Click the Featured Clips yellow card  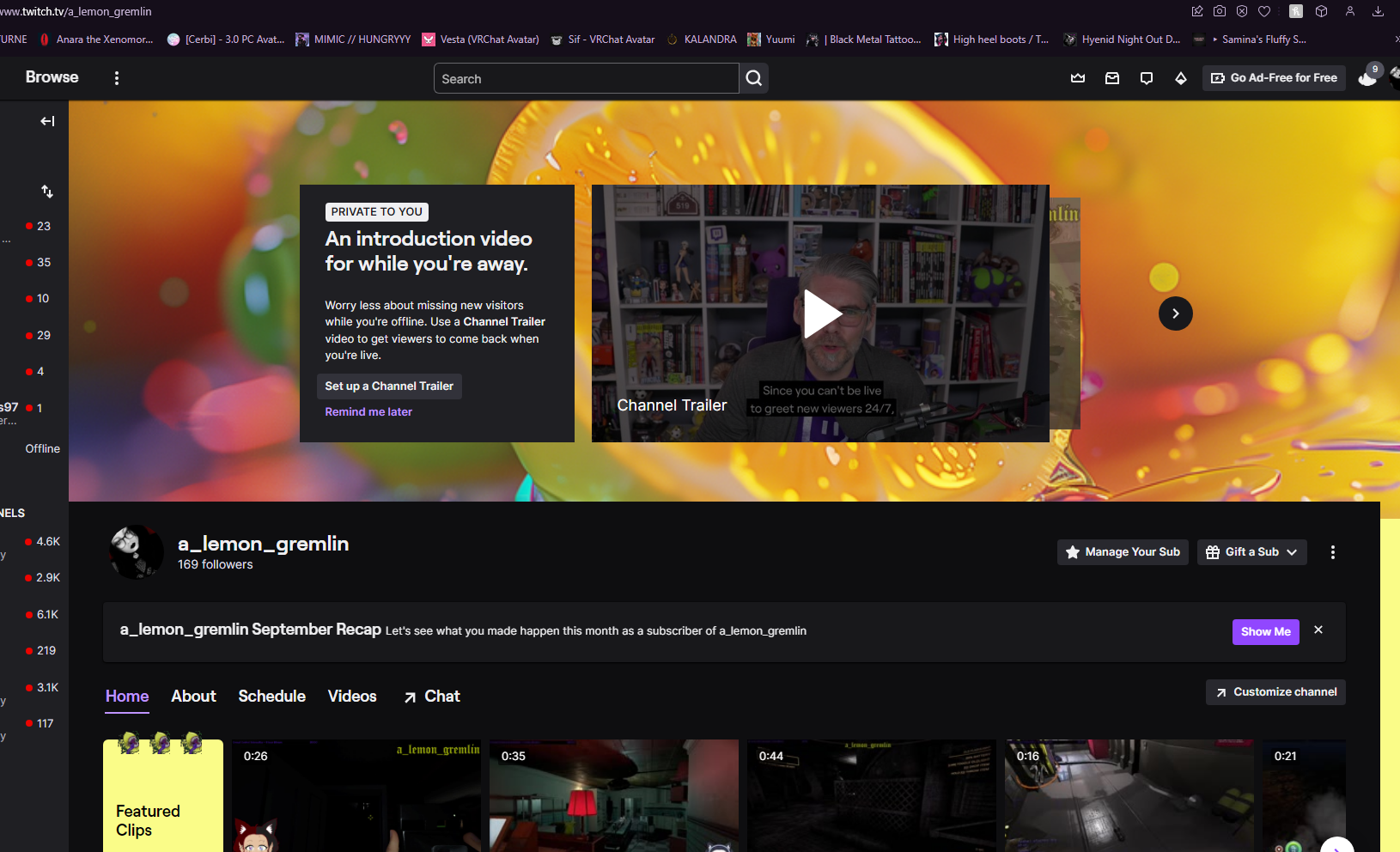click(163, 795)
